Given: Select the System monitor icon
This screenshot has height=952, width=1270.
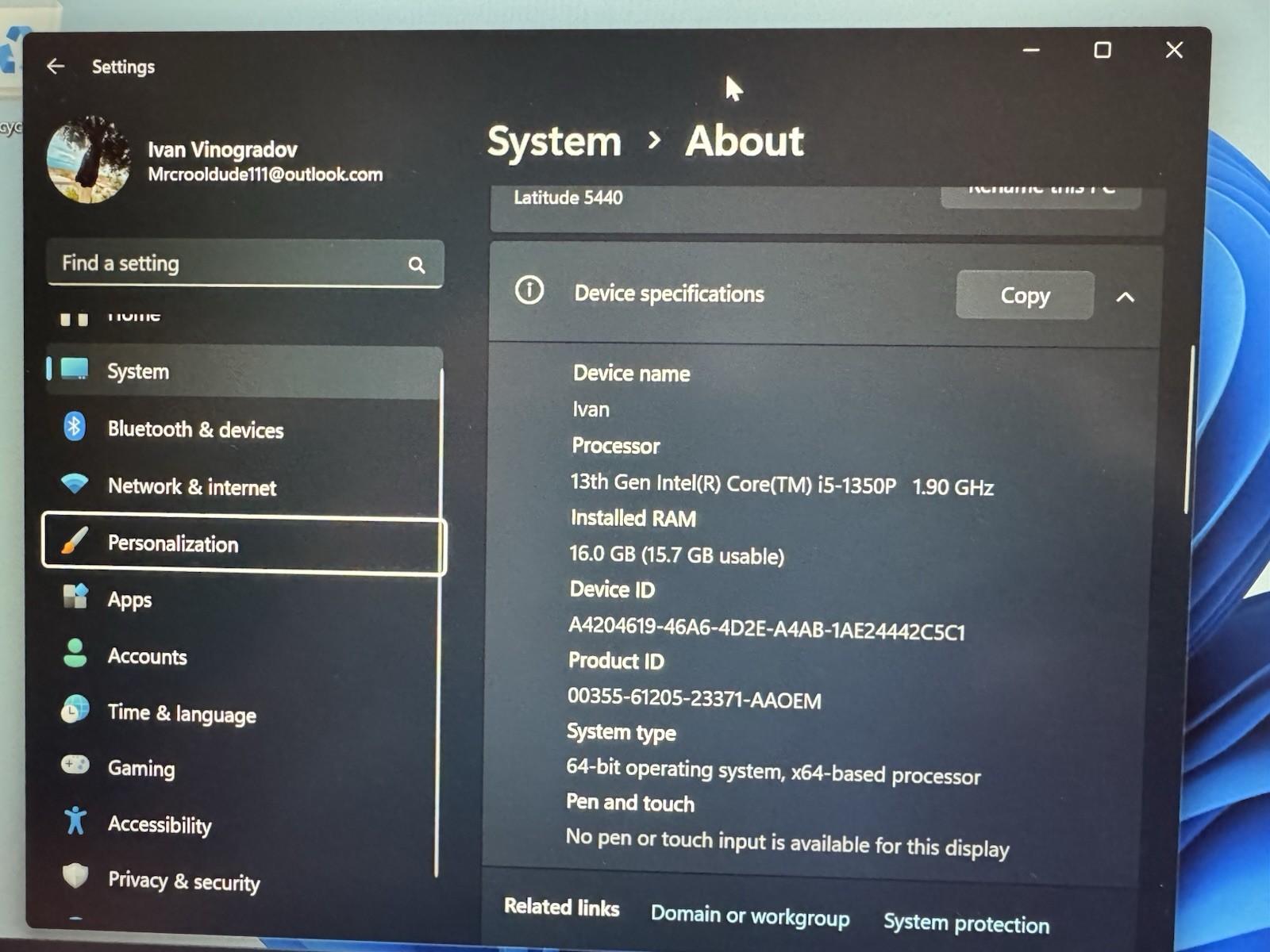Looking at the screenshot, I should (75, 370).
